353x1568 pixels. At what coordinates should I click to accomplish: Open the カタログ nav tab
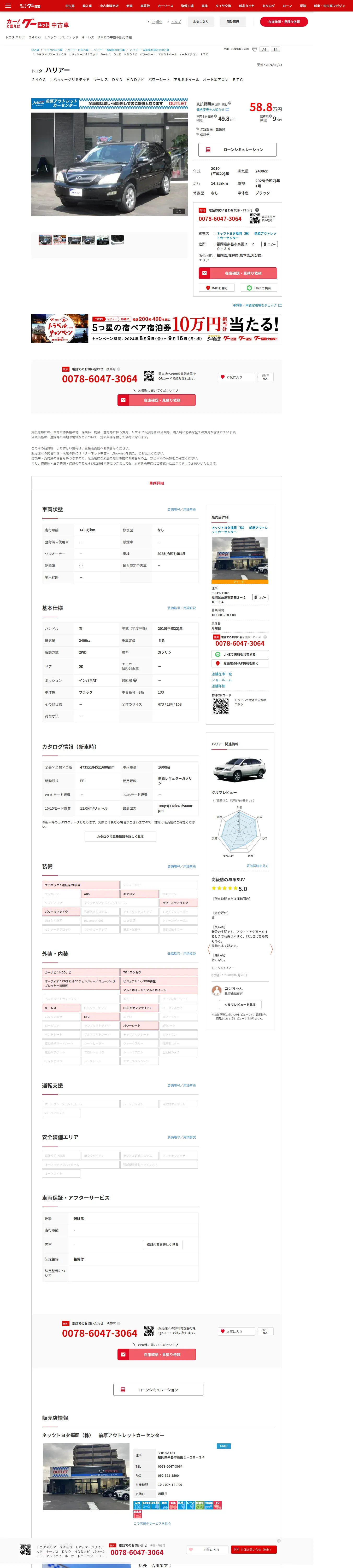[268, 5]
